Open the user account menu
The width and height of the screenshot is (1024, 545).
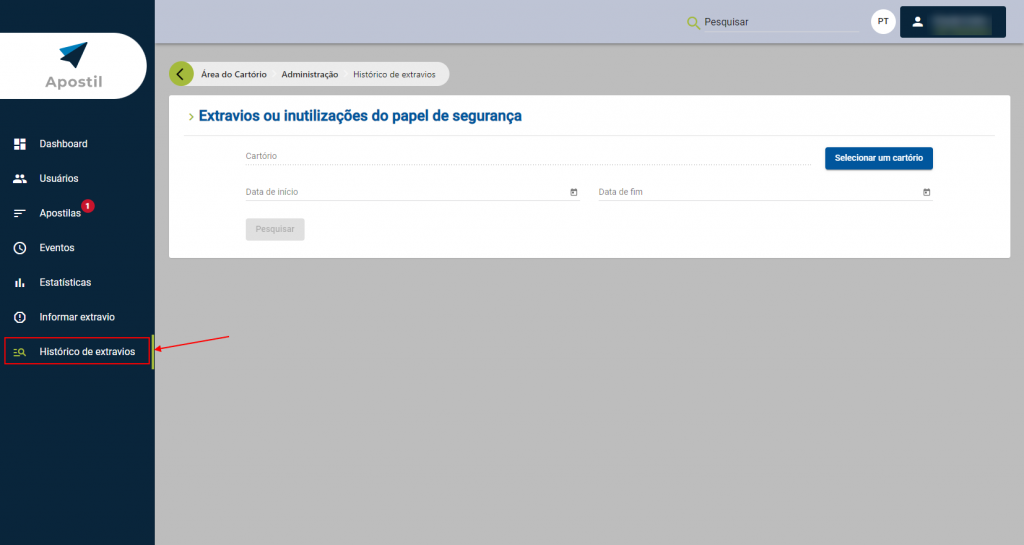952,22
